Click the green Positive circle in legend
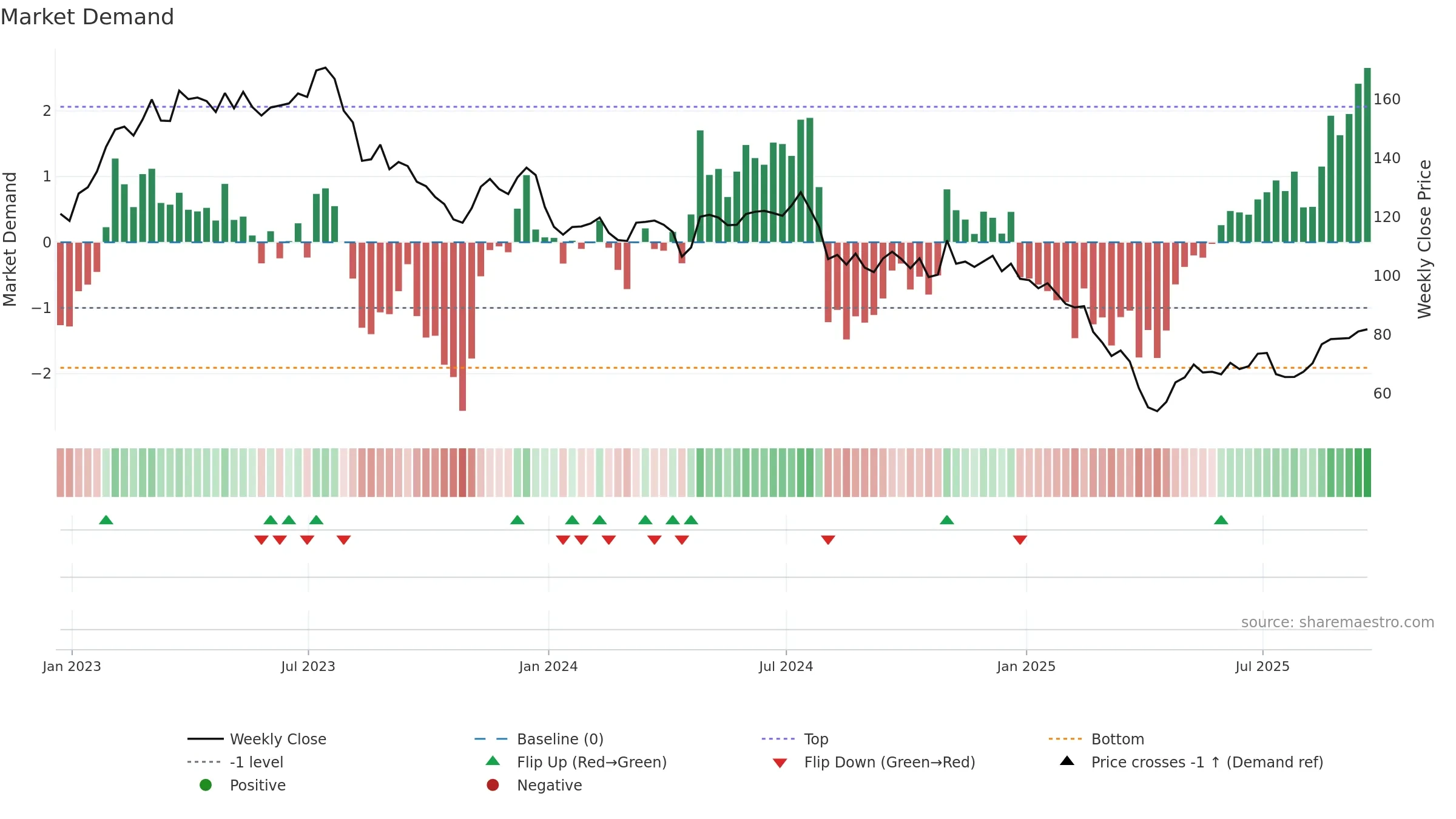Image resolution: width=1456 pixels, height=819 pixels. pos(206,785)
